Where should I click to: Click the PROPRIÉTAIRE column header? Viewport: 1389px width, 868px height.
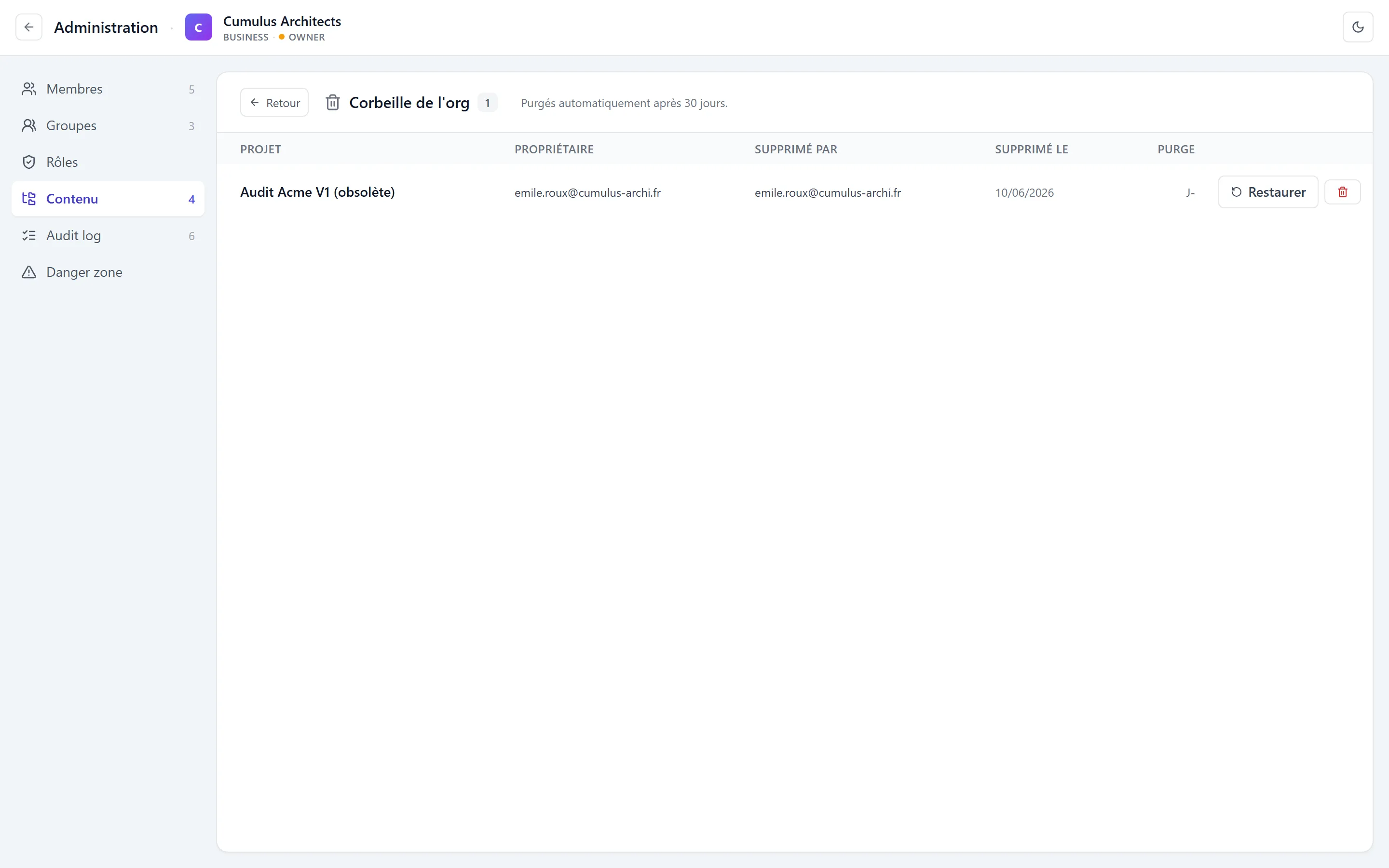(x=554, y=149)
